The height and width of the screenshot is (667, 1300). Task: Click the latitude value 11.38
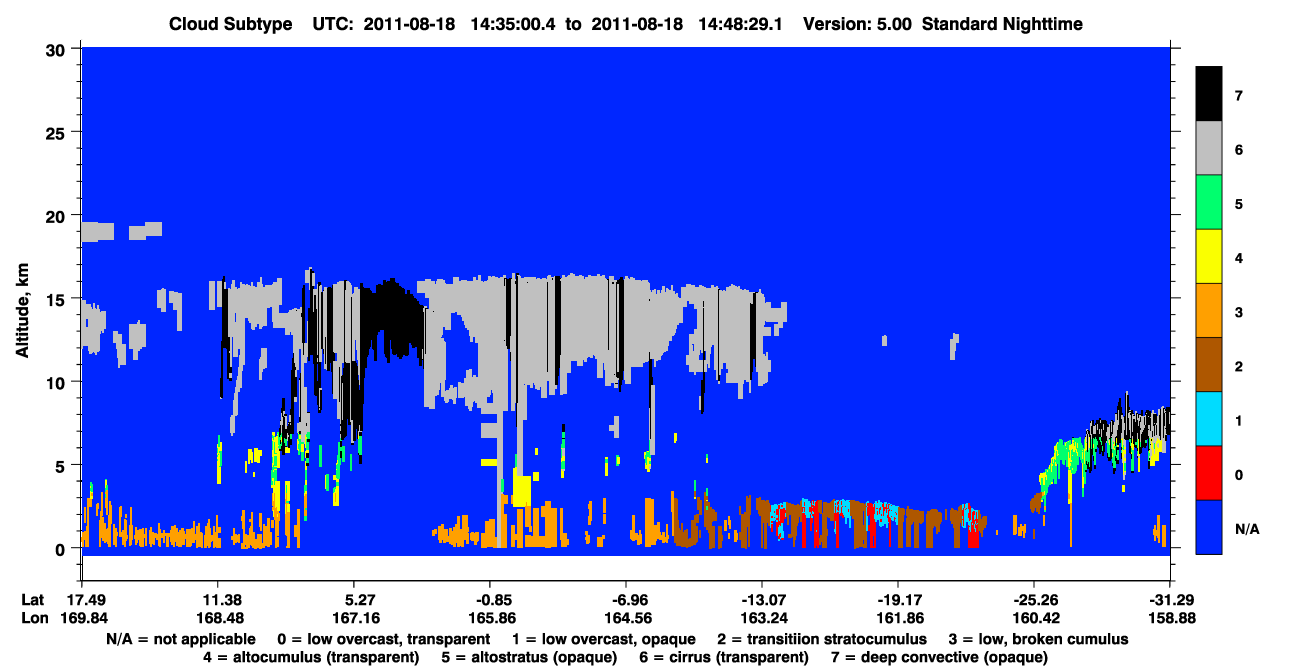coord(217,600)
